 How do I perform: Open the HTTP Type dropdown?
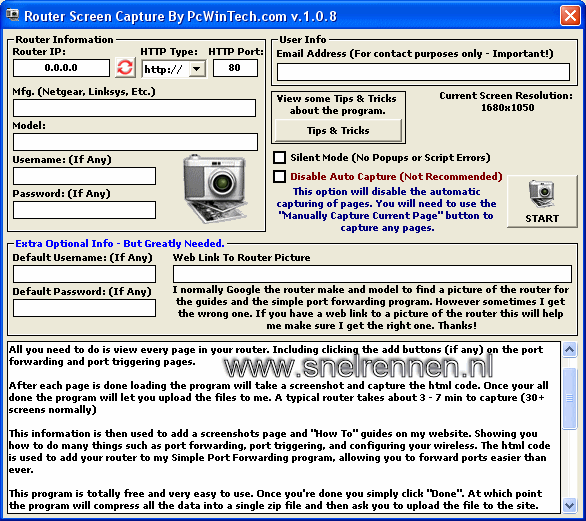(197, 69)
